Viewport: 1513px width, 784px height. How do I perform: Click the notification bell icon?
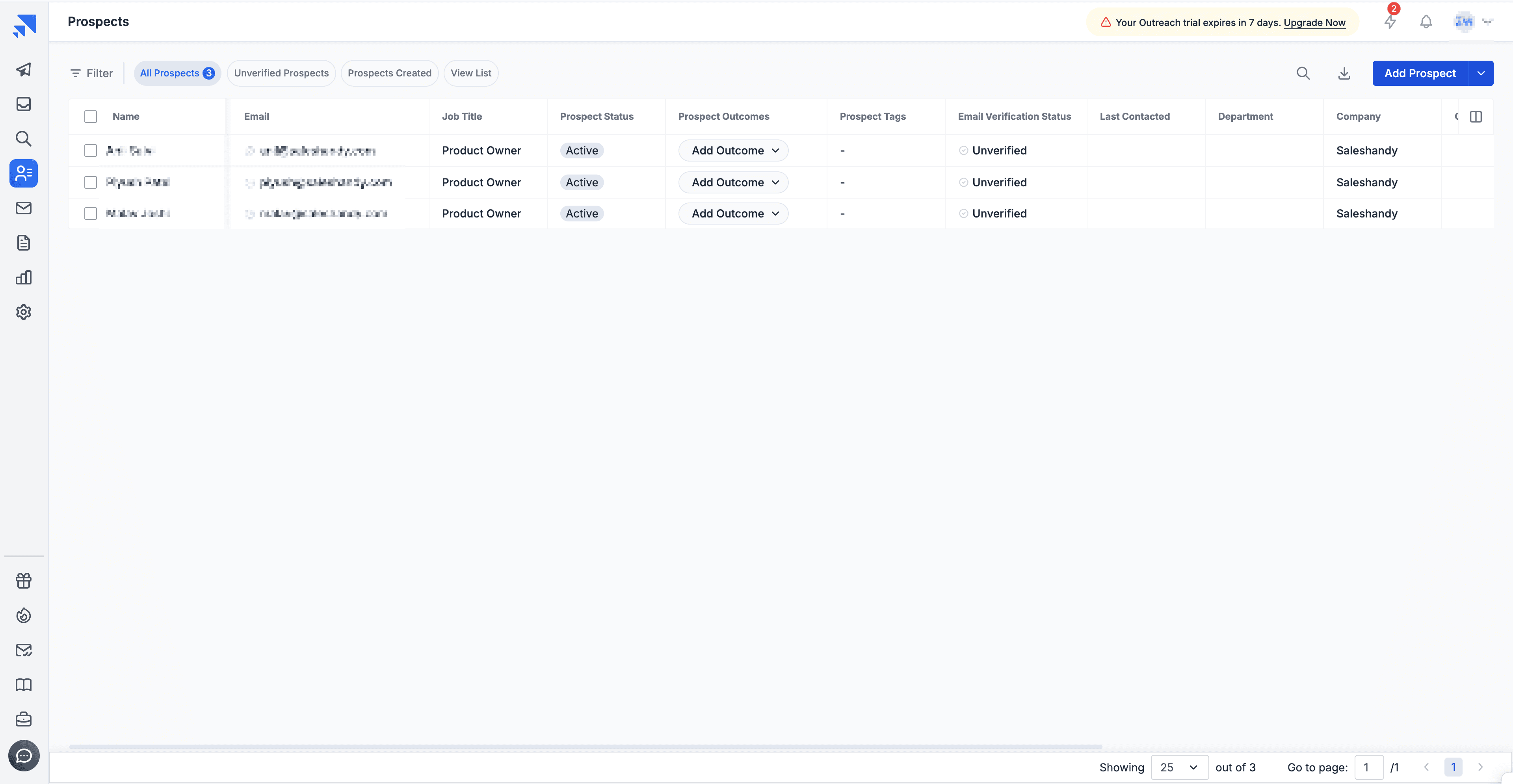pyautogui.click(x=1426, y=22)
